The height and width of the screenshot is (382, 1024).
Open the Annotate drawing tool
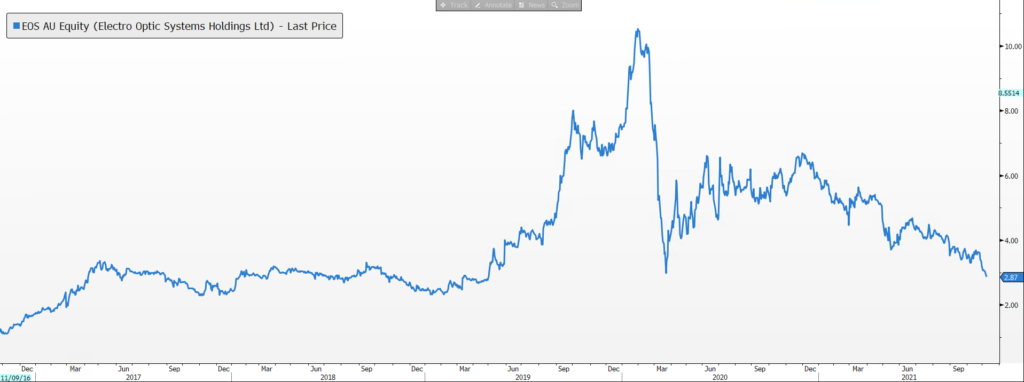click(x=493, y=5)
